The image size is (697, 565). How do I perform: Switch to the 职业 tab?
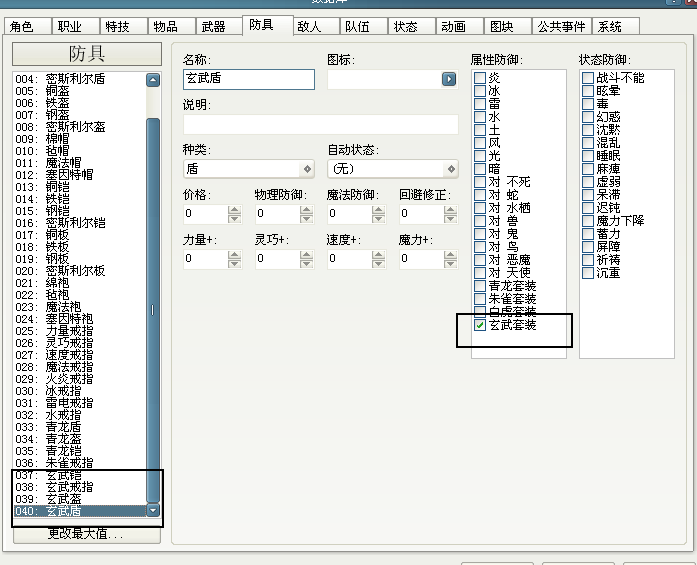pos(76,26)
